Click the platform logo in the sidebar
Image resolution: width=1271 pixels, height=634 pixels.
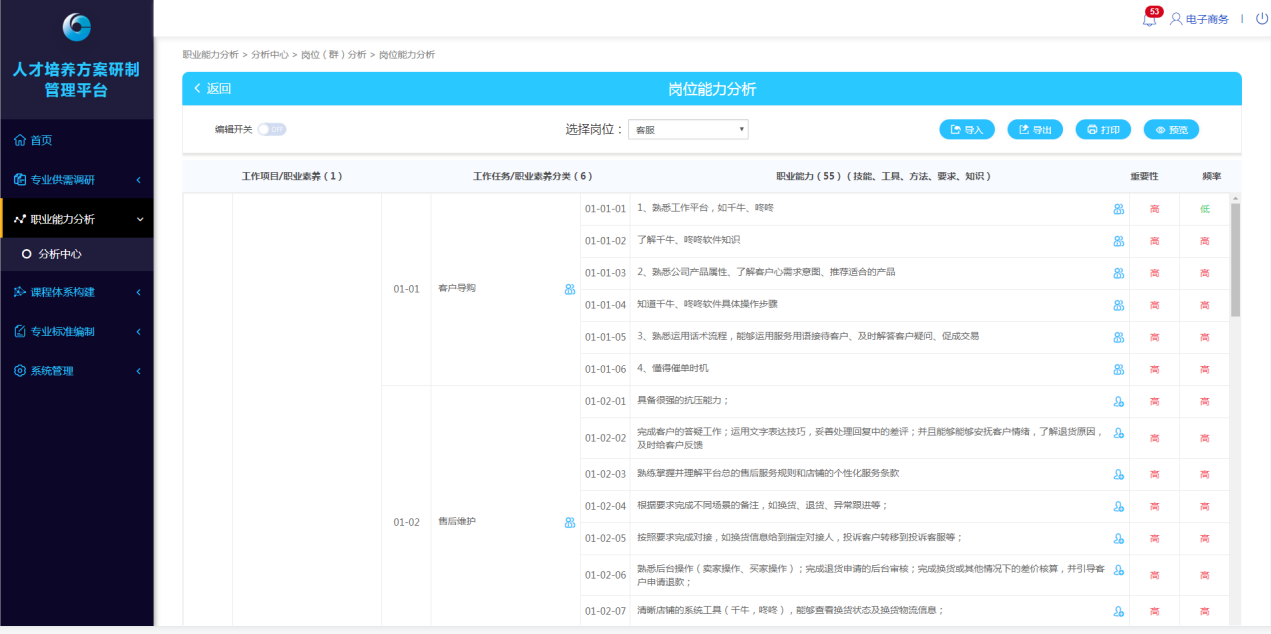[76, 28]
